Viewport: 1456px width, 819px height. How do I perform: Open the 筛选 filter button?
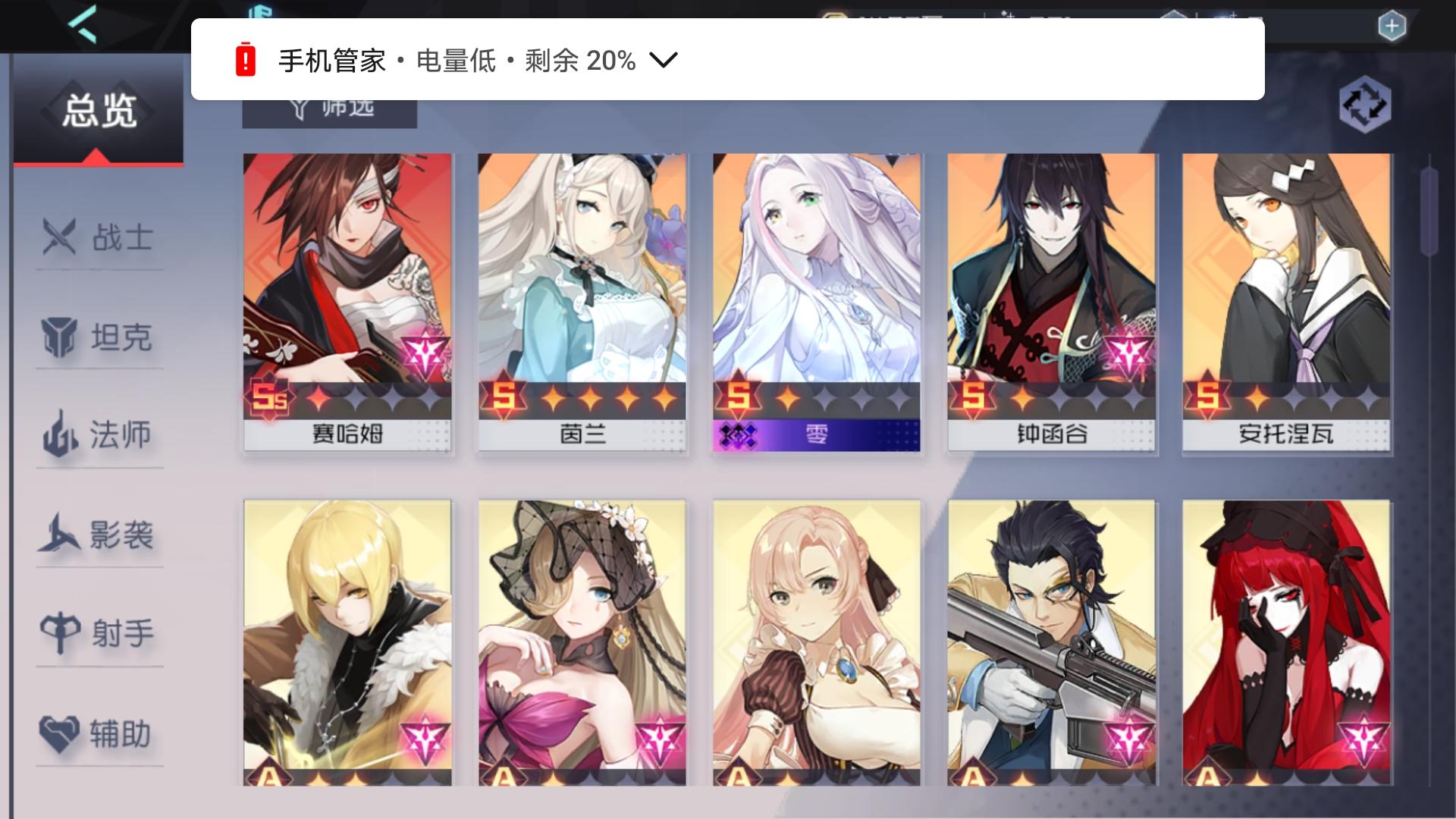pos(330,110)
